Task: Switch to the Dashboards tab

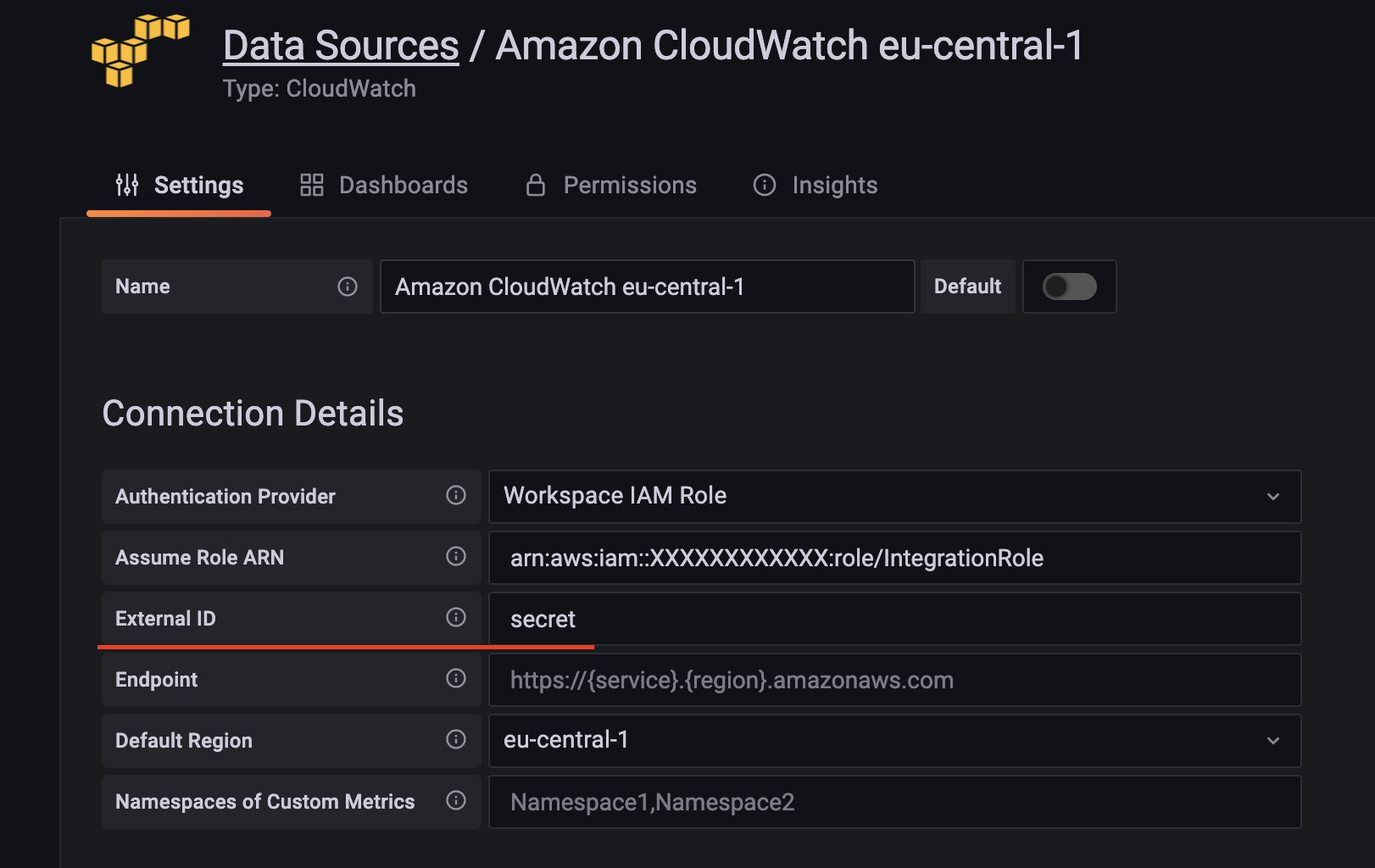Action: [x=403, y=185]
